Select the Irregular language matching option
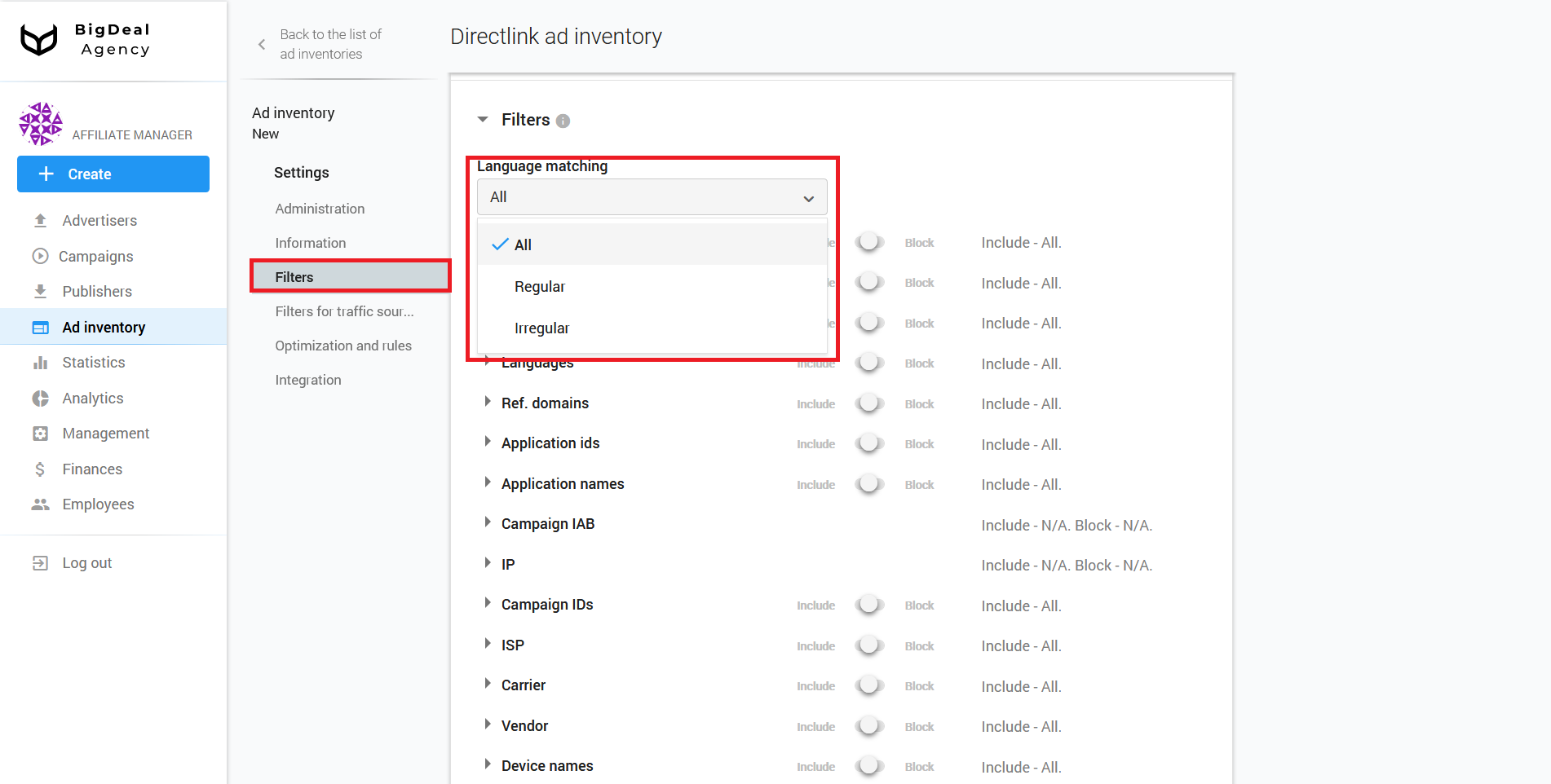 pyautogui.click(x=541, y=328)
